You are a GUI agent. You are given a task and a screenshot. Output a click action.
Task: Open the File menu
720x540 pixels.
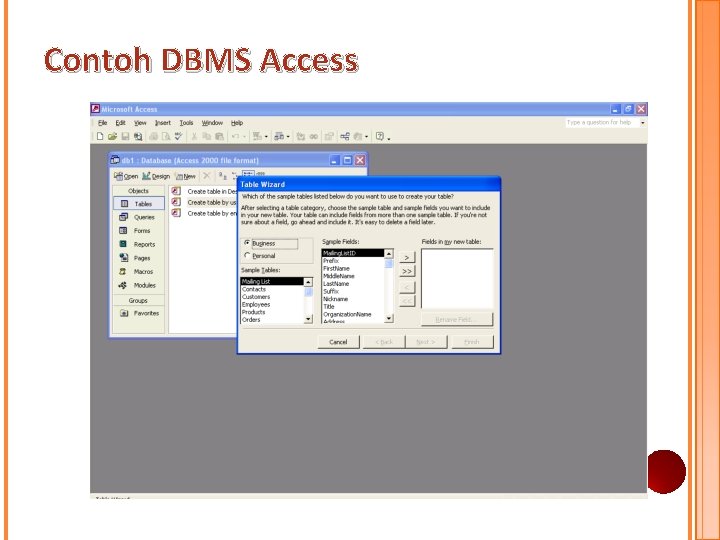tap(102, 123)
